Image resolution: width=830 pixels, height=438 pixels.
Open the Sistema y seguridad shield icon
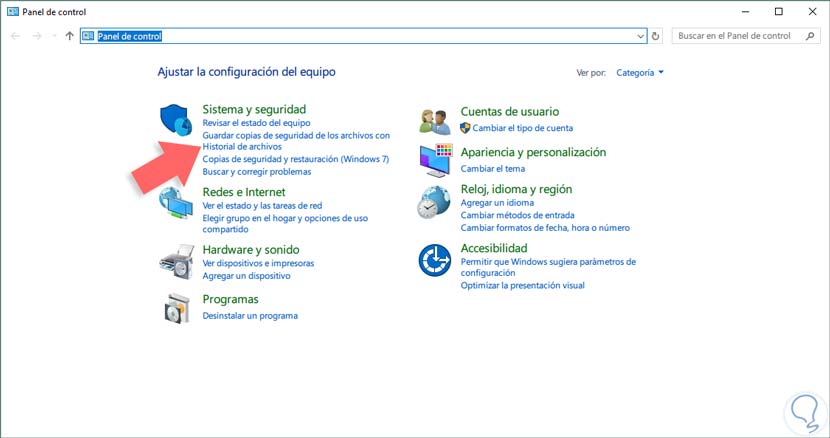(176, 120)
